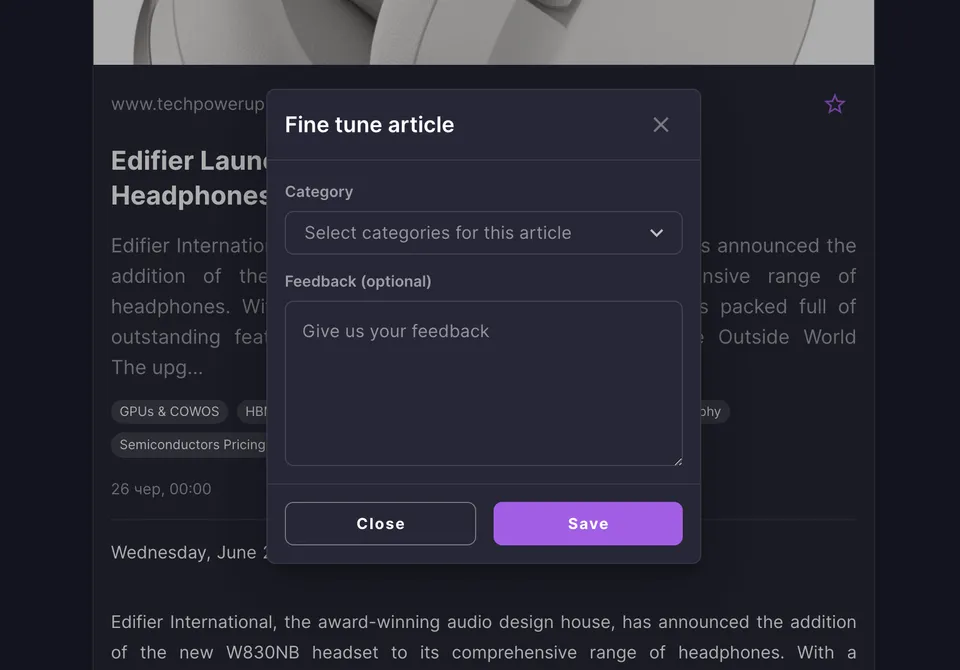Open the www.techpowerup source link
960x670 pixels.
188,104
